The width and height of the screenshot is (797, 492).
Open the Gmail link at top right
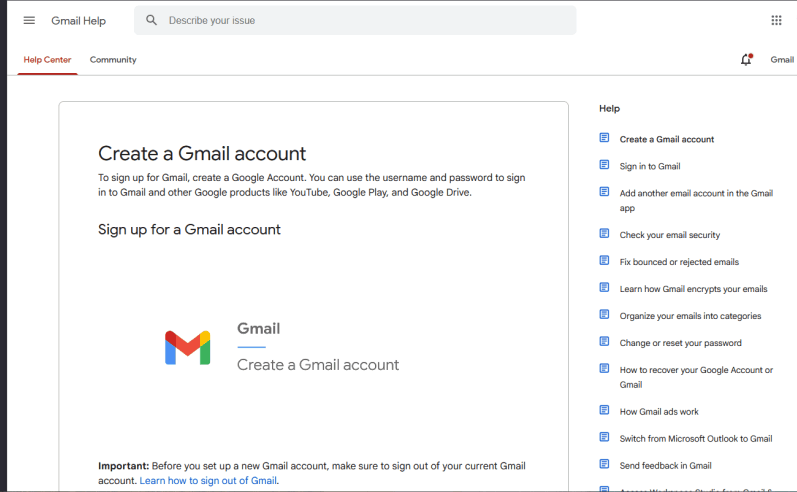pos(781,60)
